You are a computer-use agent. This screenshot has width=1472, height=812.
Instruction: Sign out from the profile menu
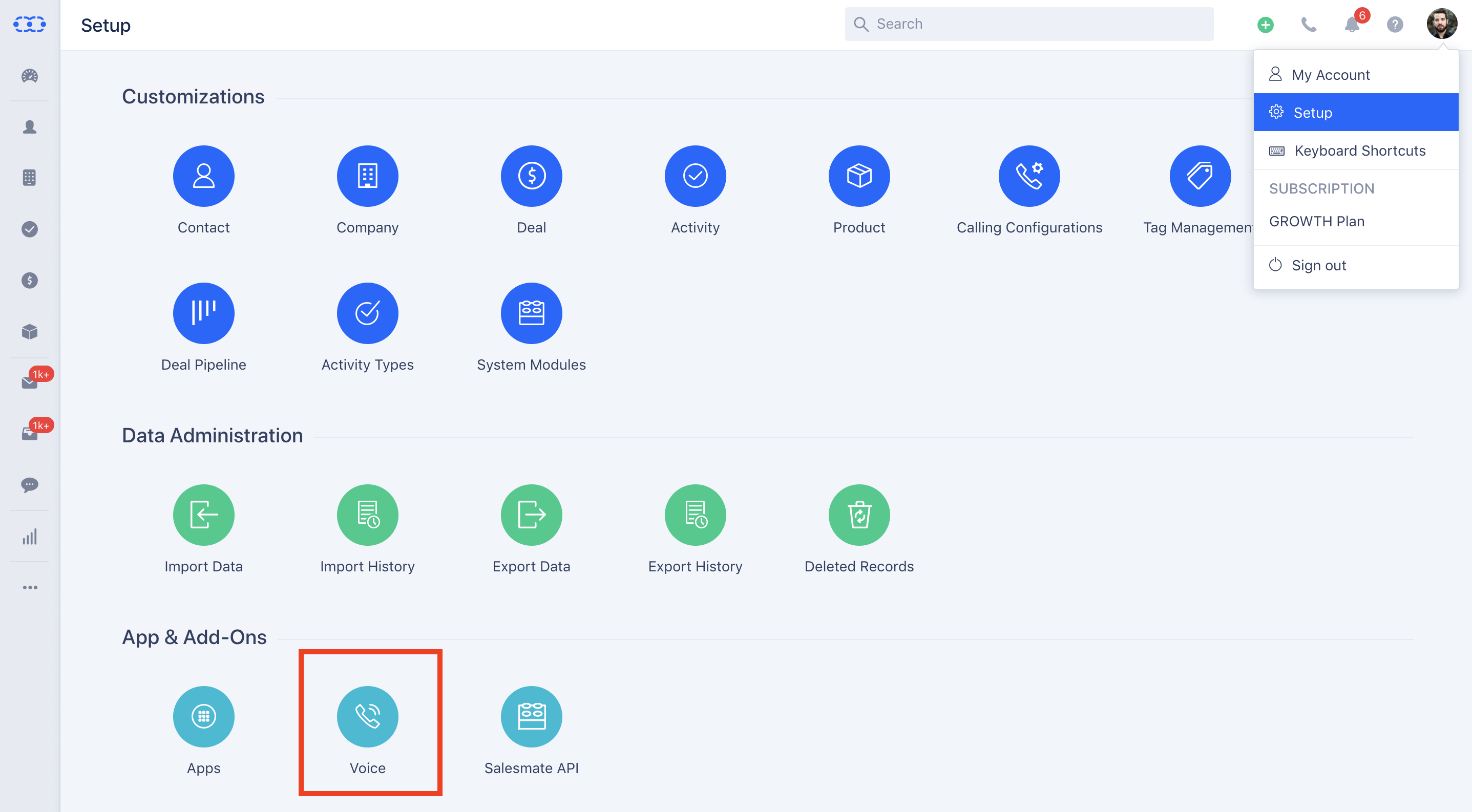click(1355, 266)
